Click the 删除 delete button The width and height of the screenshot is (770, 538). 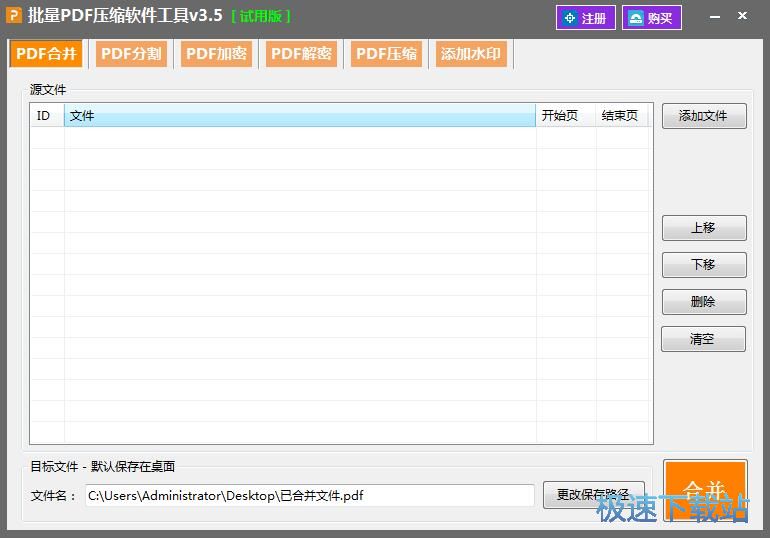tap(704, 302)
